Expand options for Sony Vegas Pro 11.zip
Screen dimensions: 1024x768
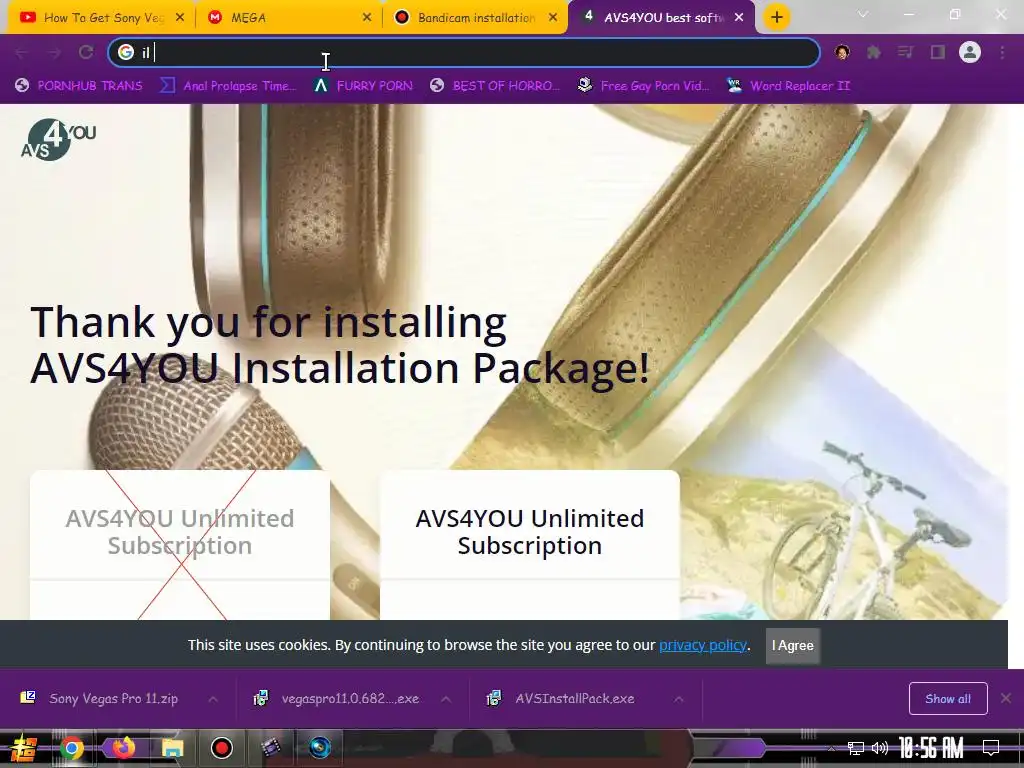click(213, 699)
